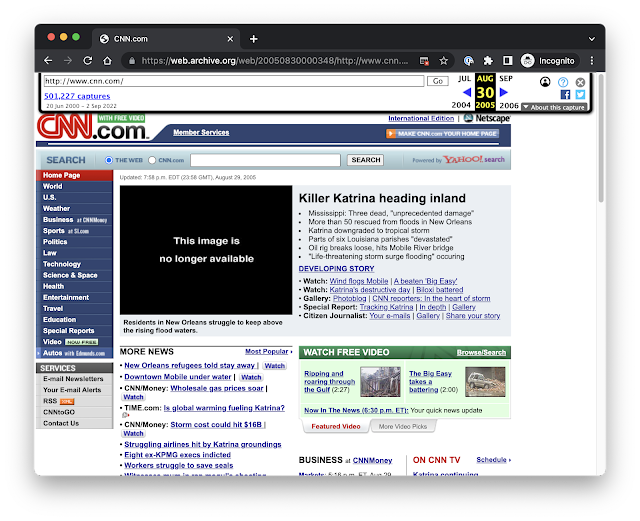Image resolution: width=640 pixels, height=521 pixels.
Task: Open 501,227 captures link
Action: (77, 96)
